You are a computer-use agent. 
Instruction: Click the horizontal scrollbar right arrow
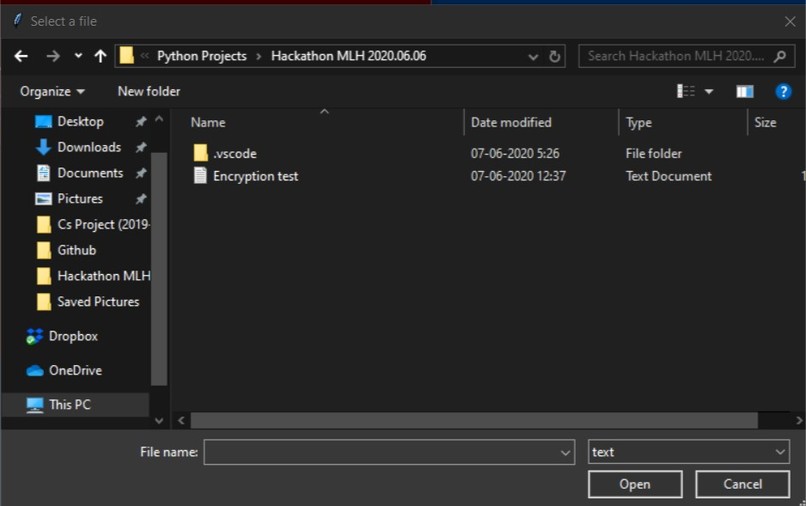[x=798, y=420]
